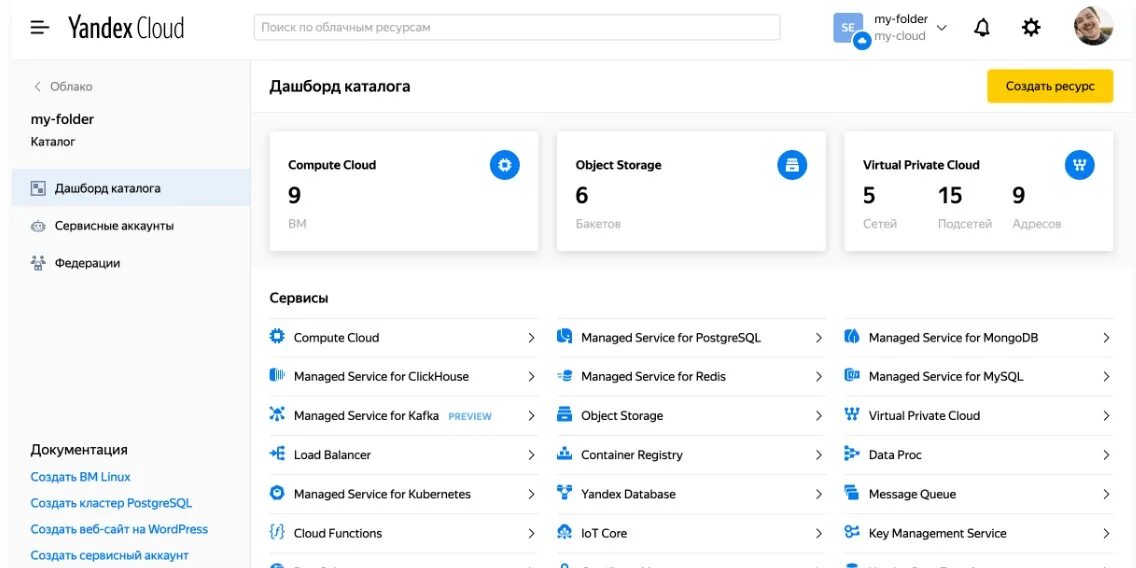This screenshot has height=568, width=1136.
Task: Open the Создать сервисный аккаунт link
Action: click(x=109, y=556)
